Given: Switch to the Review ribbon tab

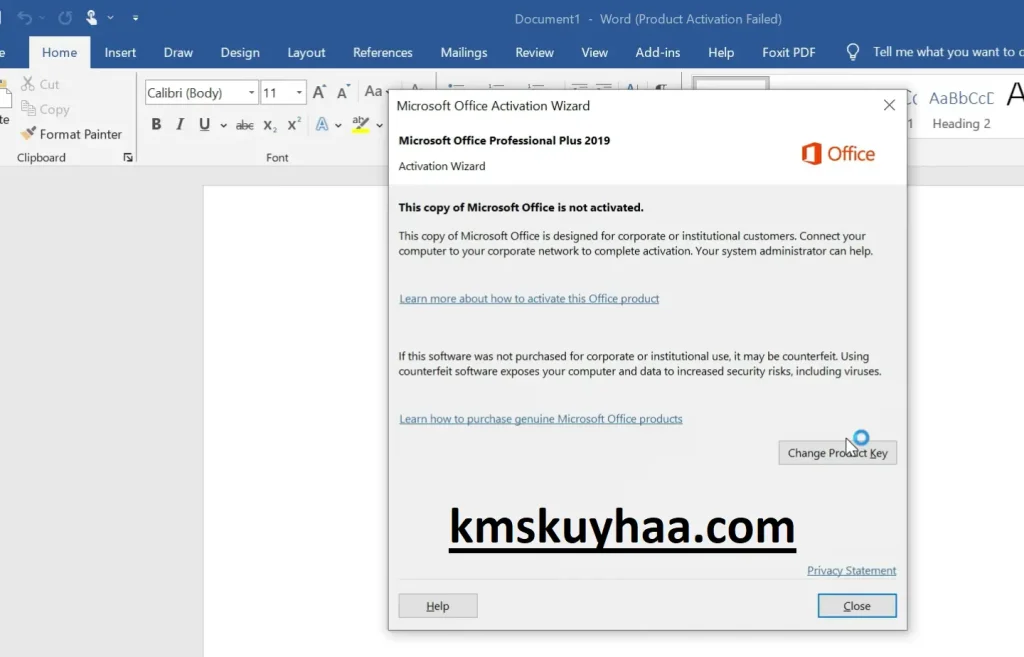Looking at the screenshot, I should coord(534,52).
